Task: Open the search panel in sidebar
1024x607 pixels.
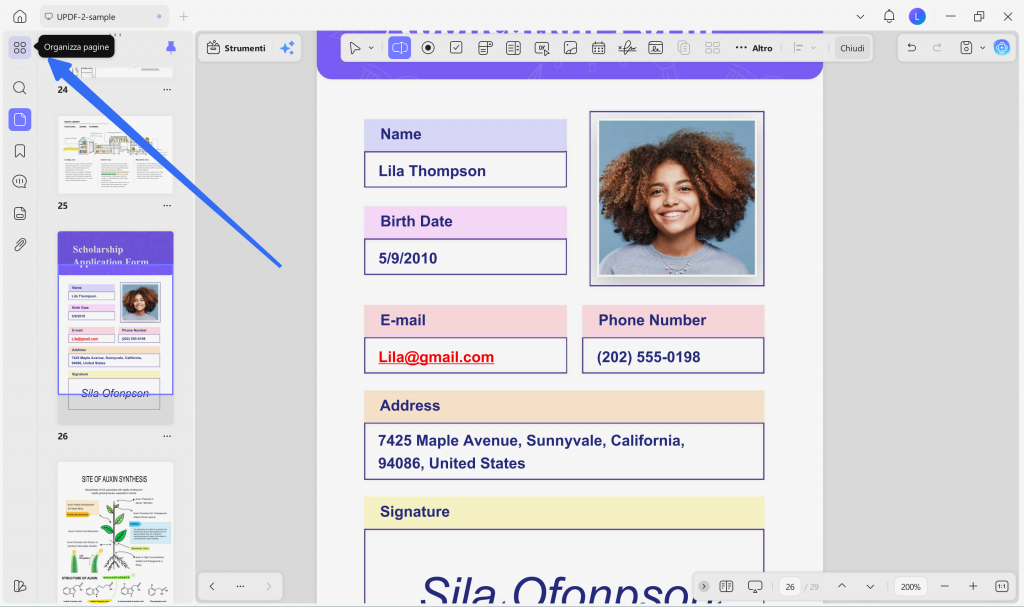Action: point(20,88)
